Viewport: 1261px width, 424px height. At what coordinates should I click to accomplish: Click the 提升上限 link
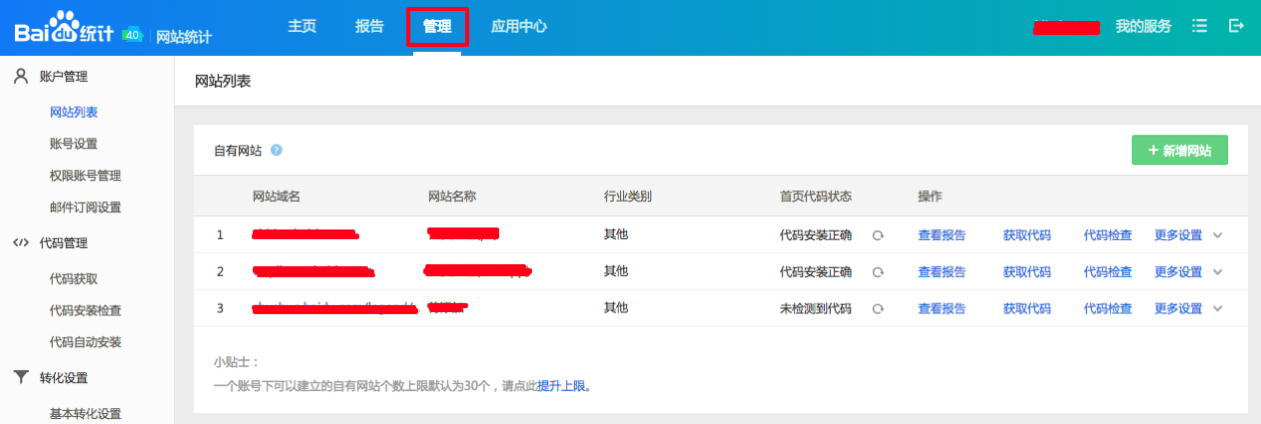click(563, 386)
